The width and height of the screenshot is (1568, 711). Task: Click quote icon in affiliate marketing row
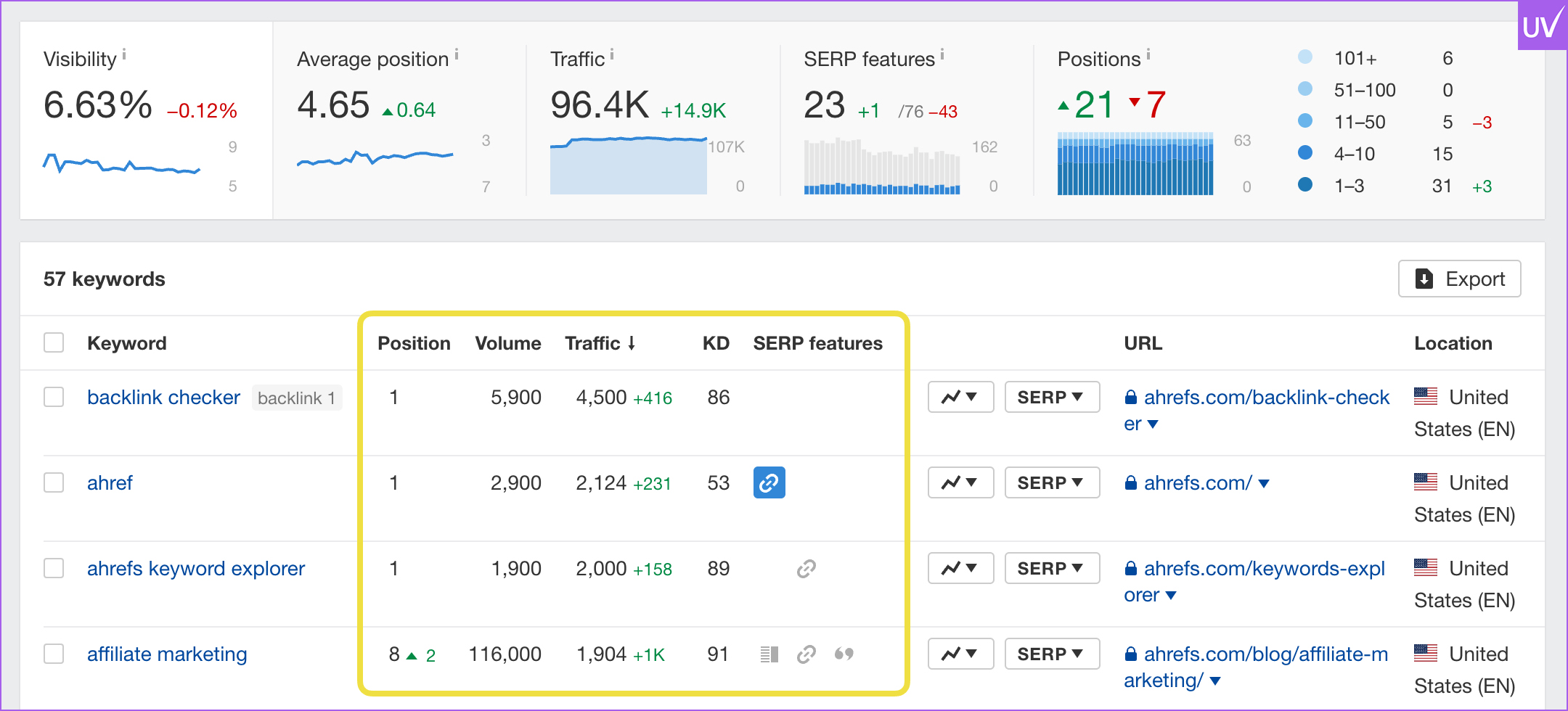pyautogui.click(x=844, y=654)
